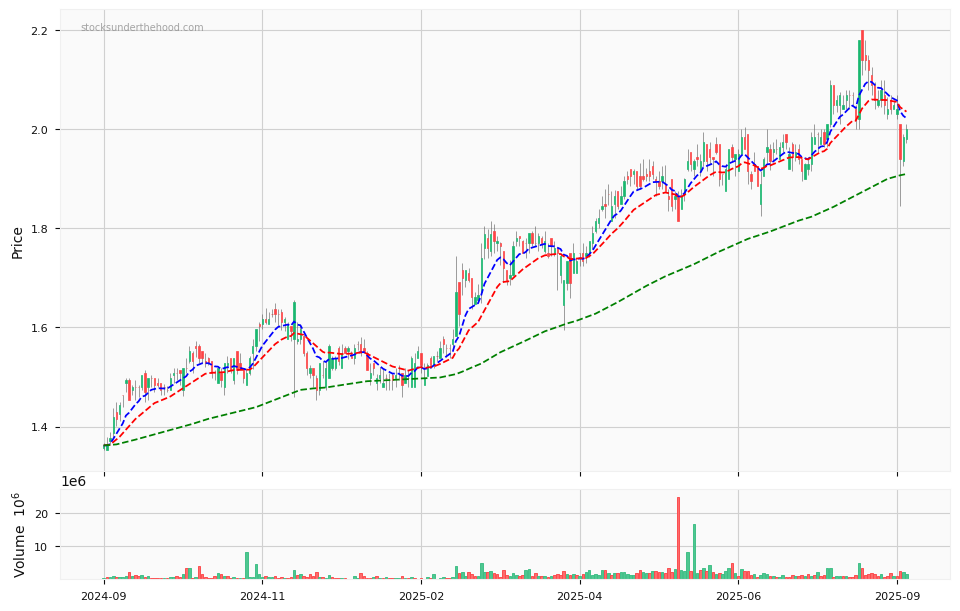The height and width of the screenshot is (611, 960).
Task: Click the tallest green volume bar
Action: [x=694, y=552]
